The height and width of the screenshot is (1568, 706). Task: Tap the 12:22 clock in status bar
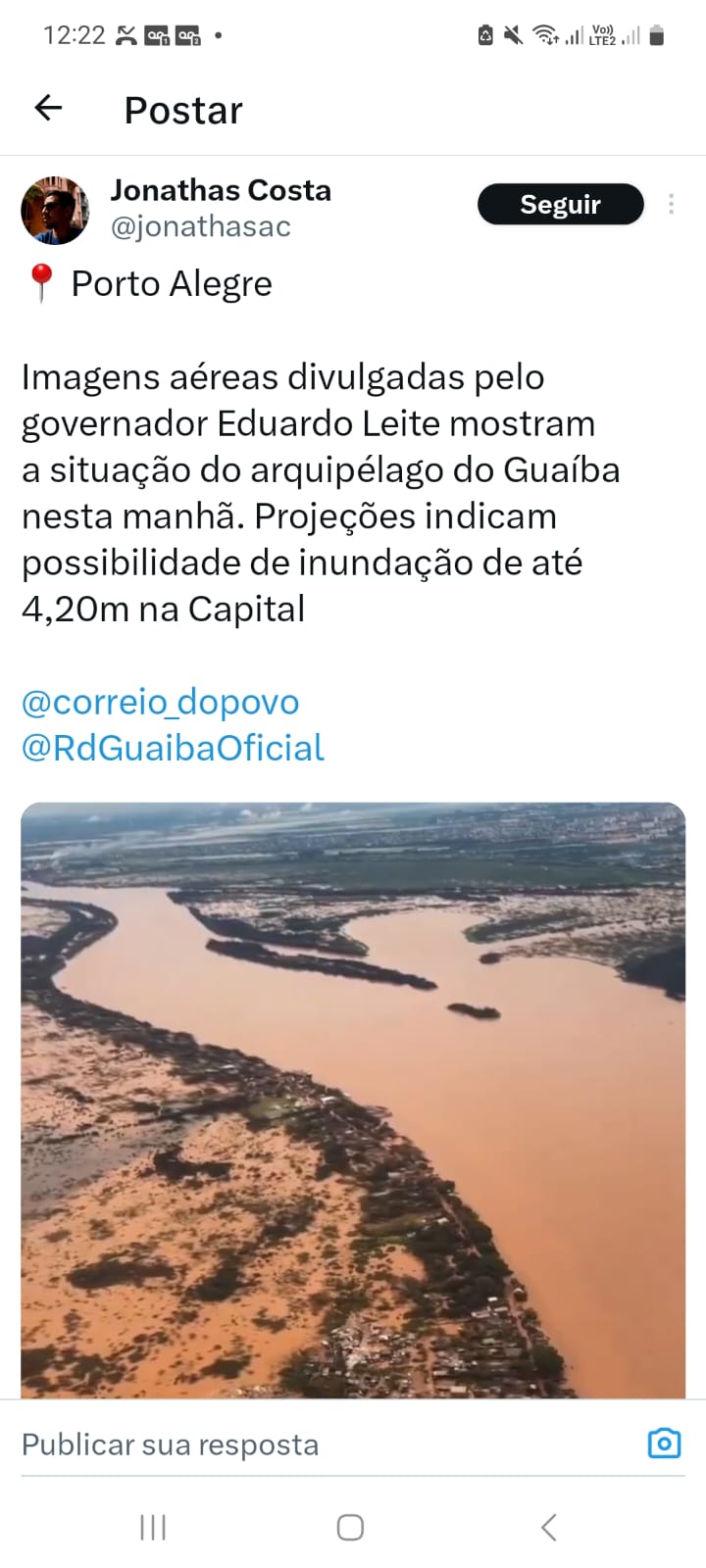(74, 35)
